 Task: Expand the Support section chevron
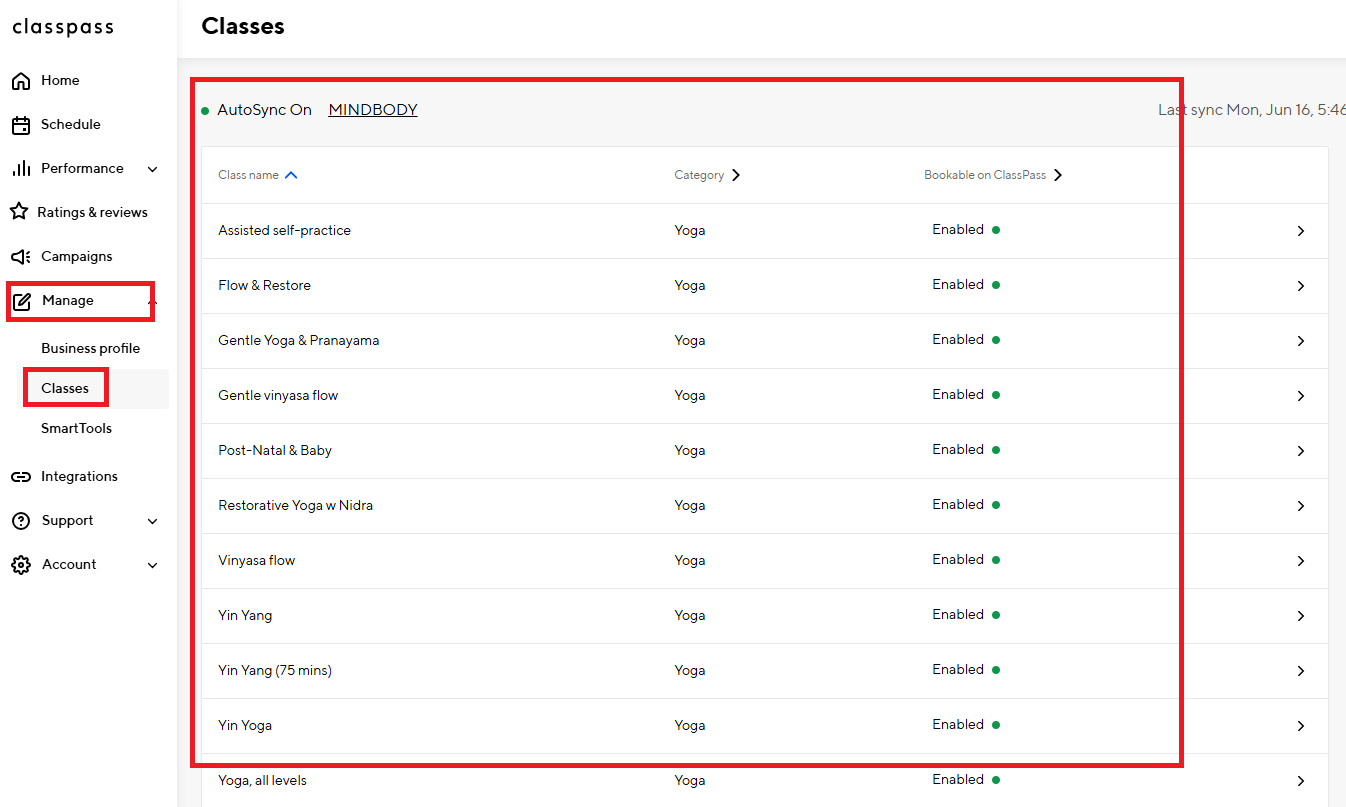pos(153,521)
